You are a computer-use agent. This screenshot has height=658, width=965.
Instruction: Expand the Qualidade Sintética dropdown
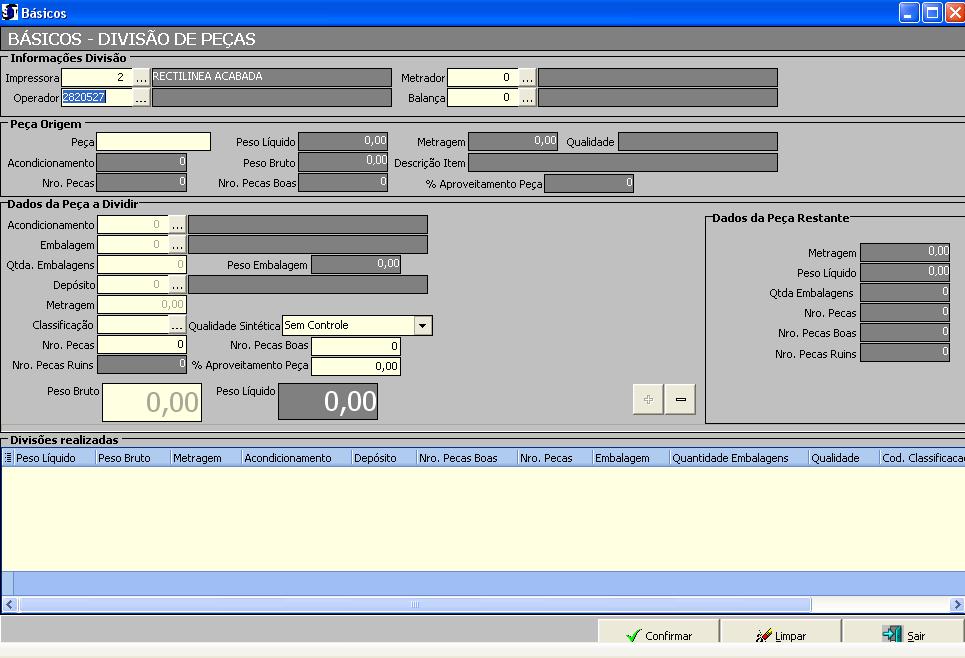click(422, 325)
